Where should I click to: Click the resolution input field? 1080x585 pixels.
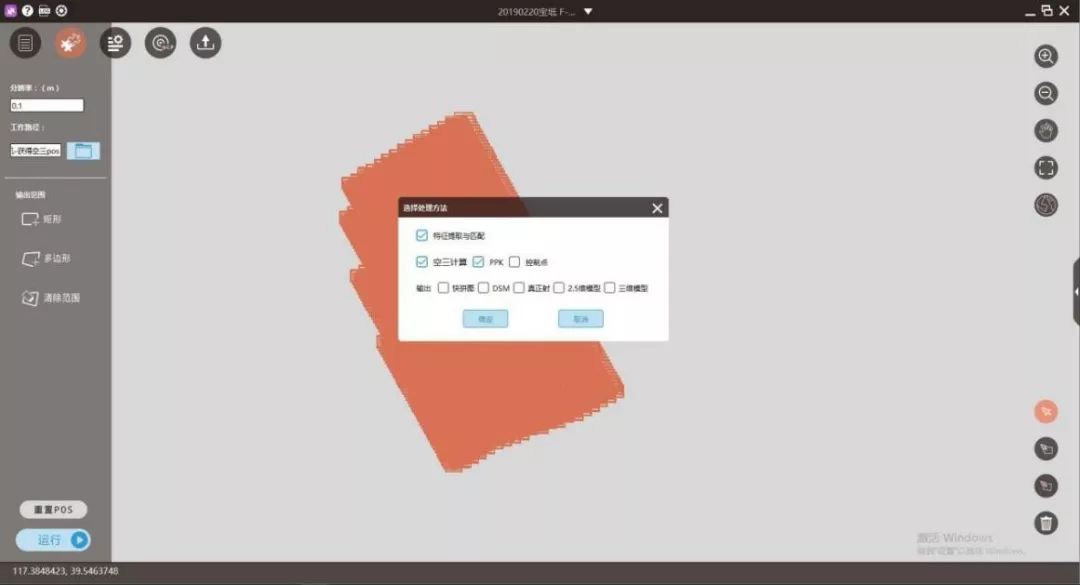[x=47, y=105]
